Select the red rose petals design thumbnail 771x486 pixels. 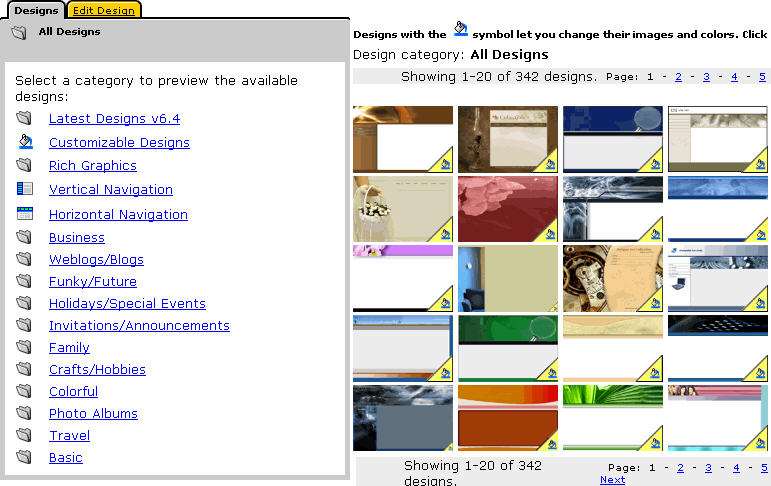point(508,209)
